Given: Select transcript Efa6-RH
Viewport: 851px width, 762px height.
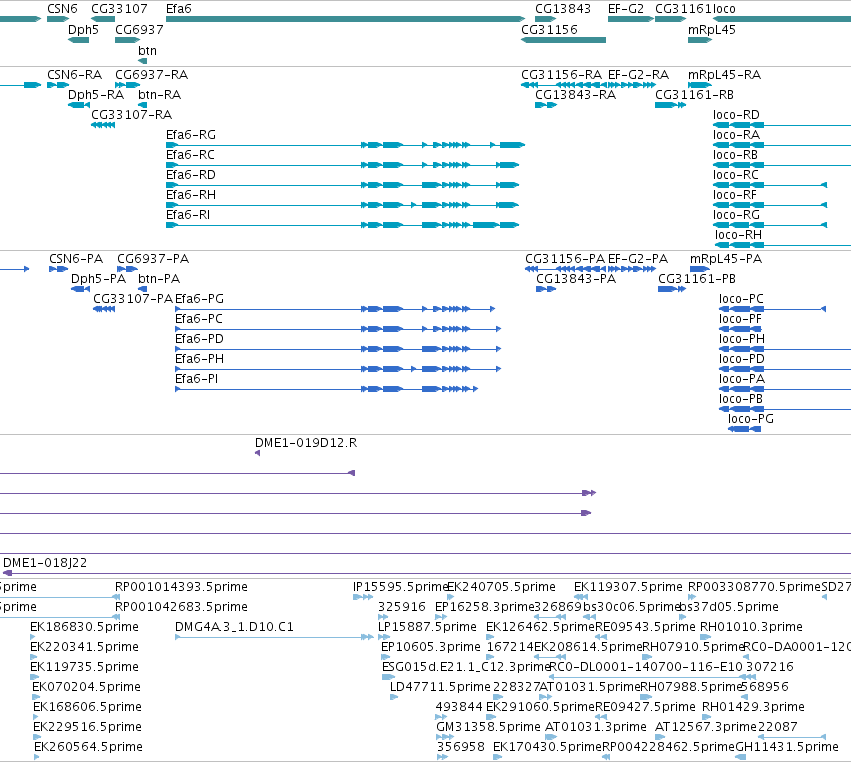Looking at the screenshot, I should [190, 195].
